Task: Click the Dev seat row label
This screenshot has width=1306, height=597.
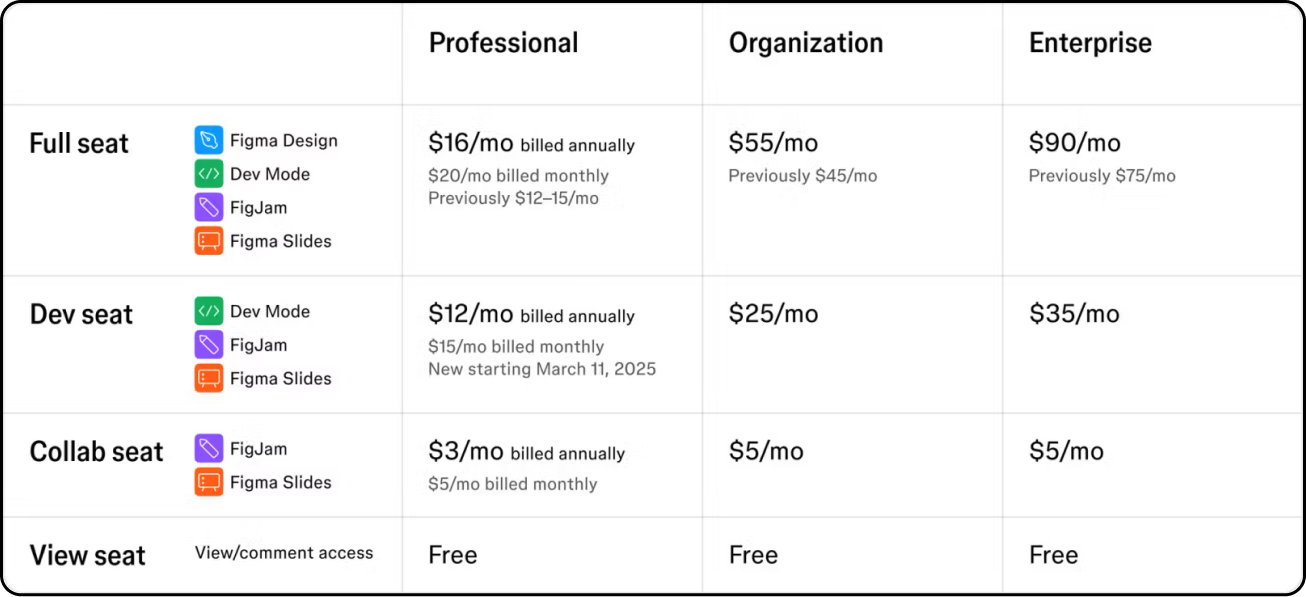Action: 81,315
